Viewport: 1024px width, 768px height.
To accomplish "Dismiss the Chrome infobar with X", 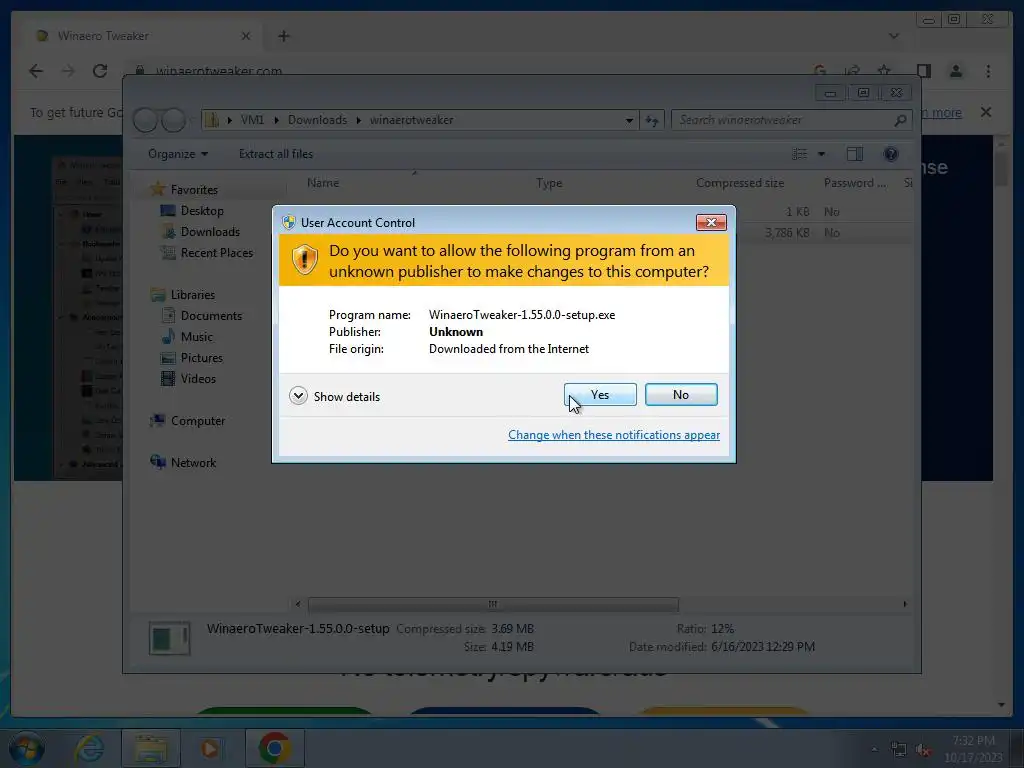I will pyautogui.click(x=986, y=112).
